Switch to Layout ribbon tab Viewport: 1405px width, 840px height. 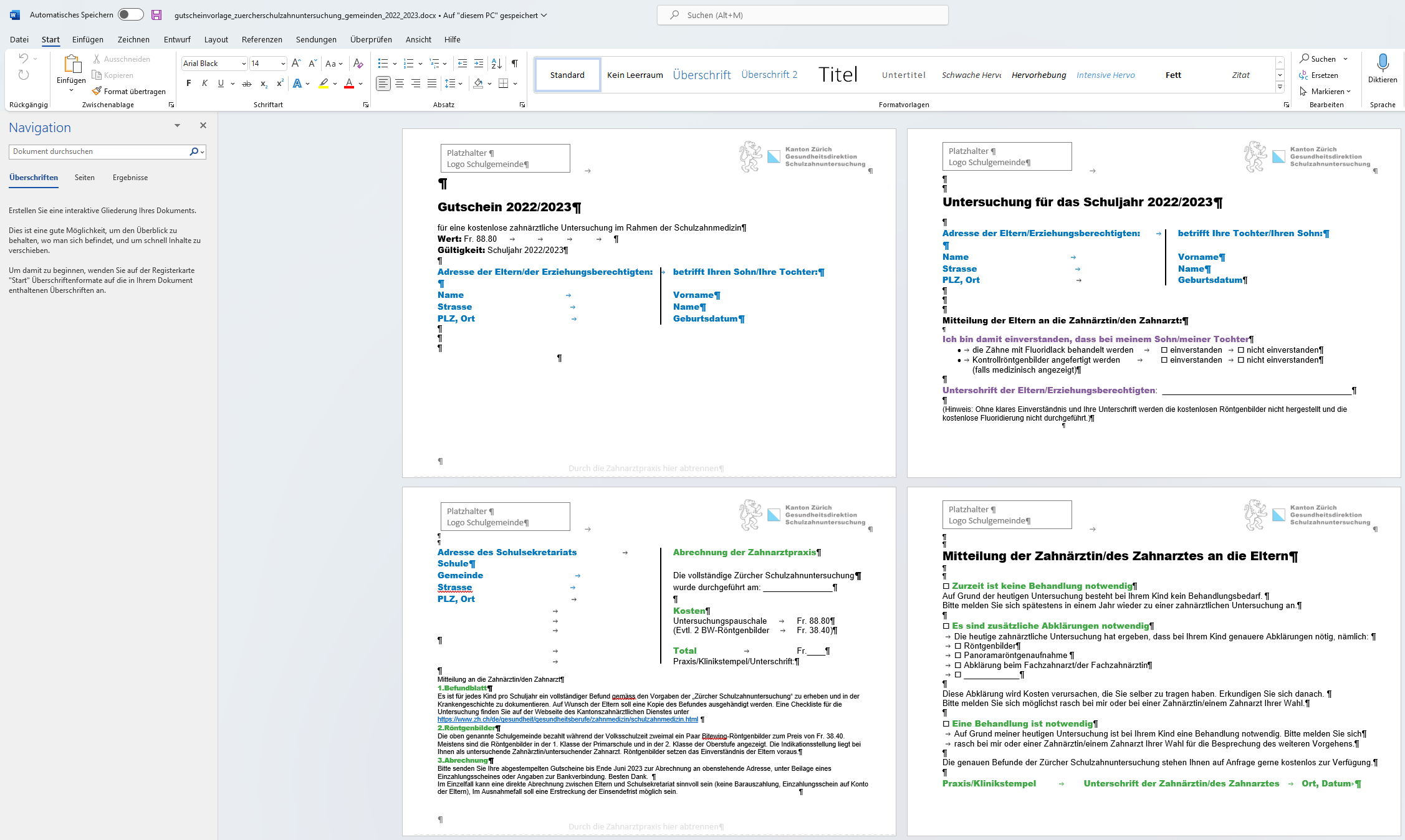(x=216, y=39)
